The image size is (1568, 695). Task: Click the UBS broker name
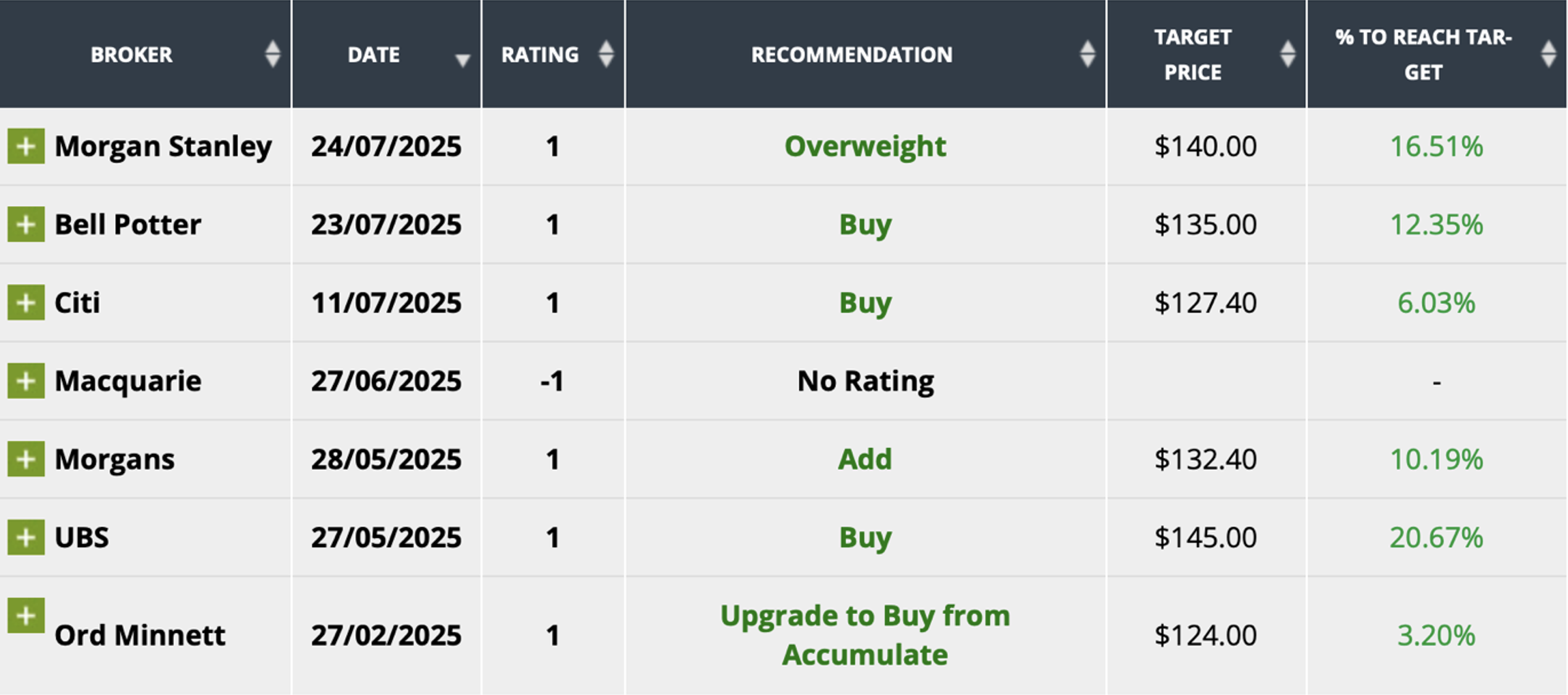(x=81, y=537)
